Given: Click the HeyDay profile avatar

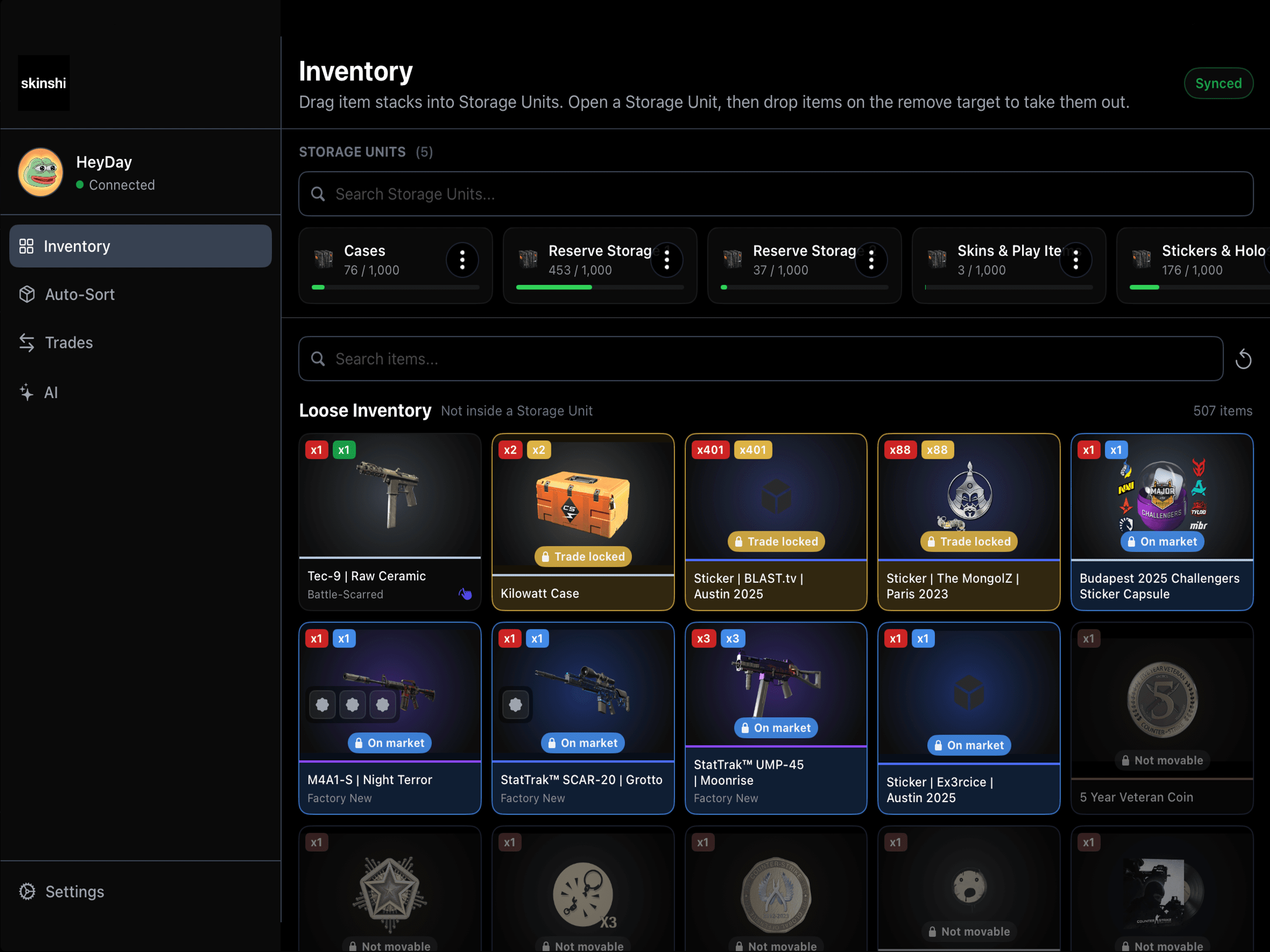Looking at the screenshot, I should (41, 172).
